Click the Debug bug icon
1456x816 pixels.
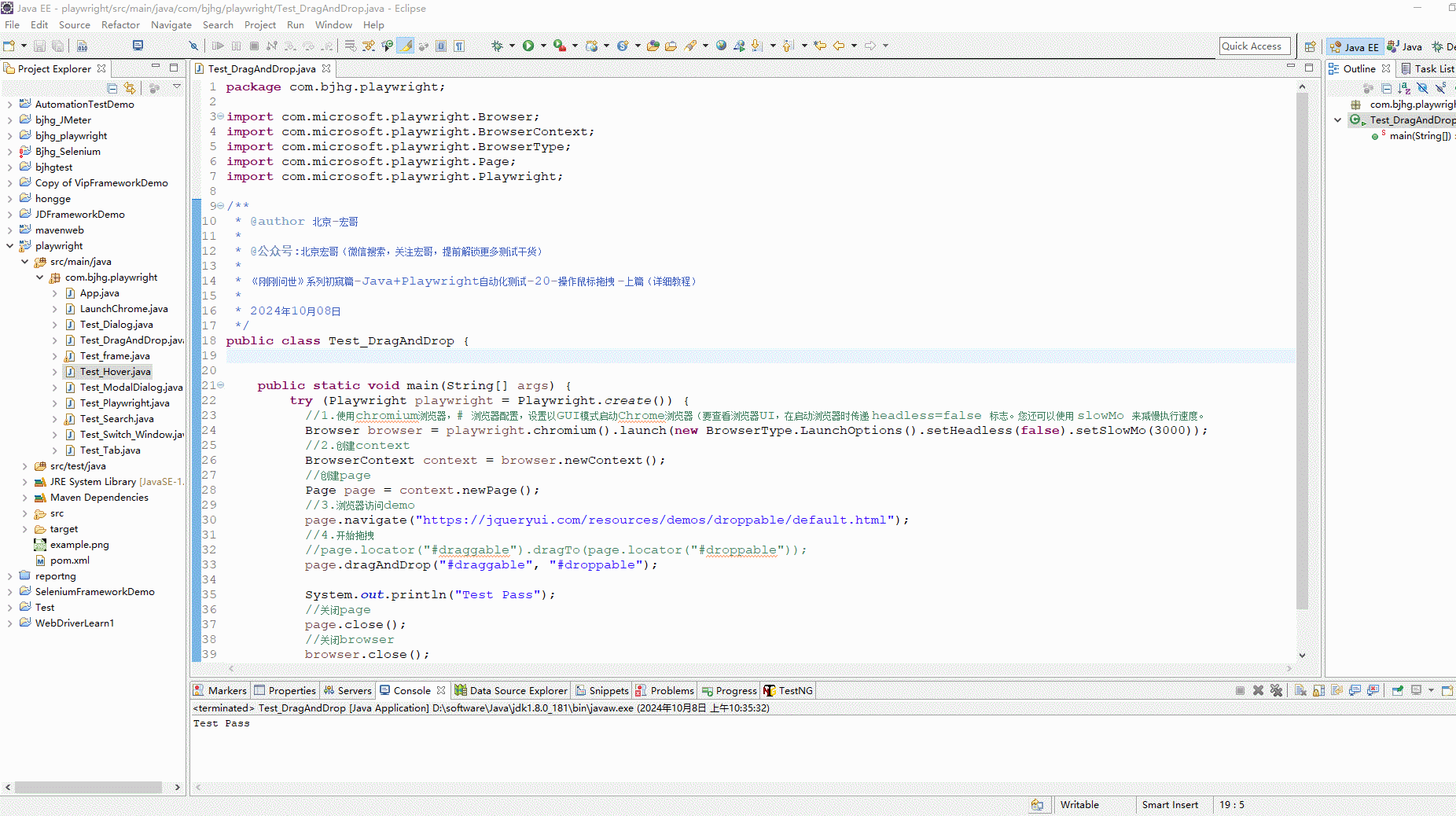(x=497, y=46)
